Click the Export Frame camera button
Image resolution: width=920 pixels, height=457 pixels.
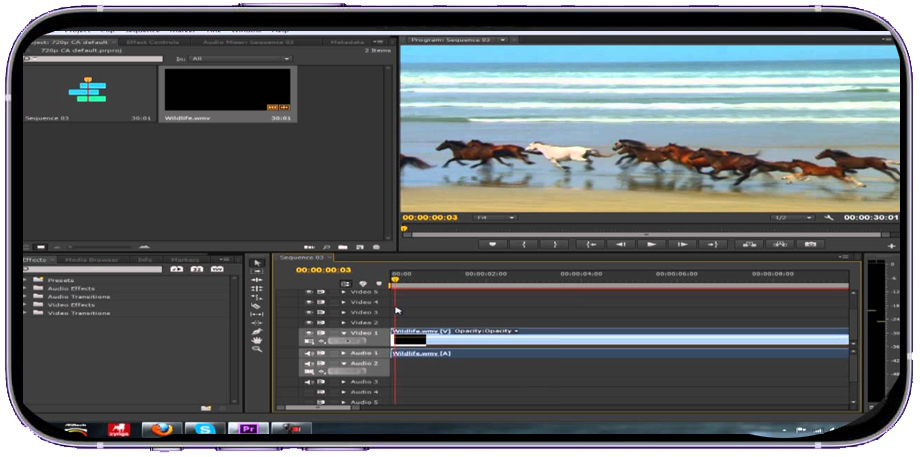pos(810,245)
